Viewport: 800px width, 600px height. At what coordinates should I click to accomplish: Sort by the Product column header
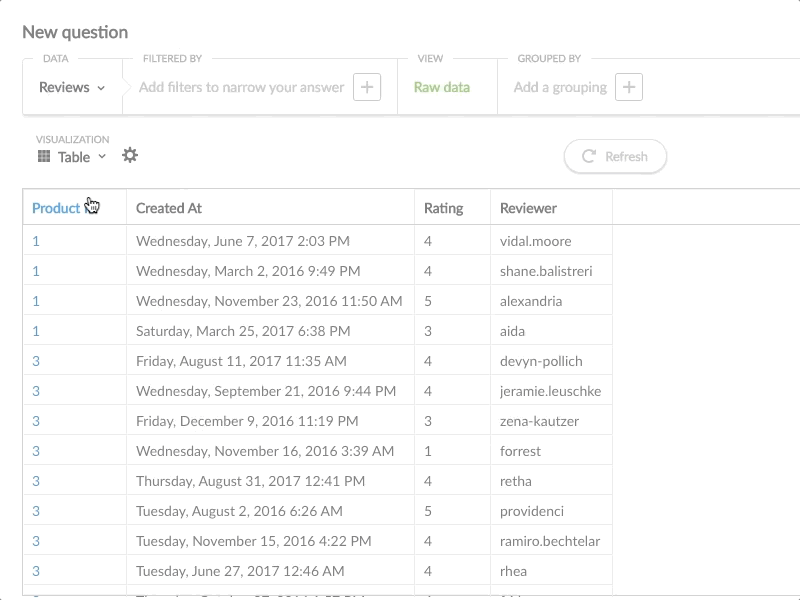[56, 208]
